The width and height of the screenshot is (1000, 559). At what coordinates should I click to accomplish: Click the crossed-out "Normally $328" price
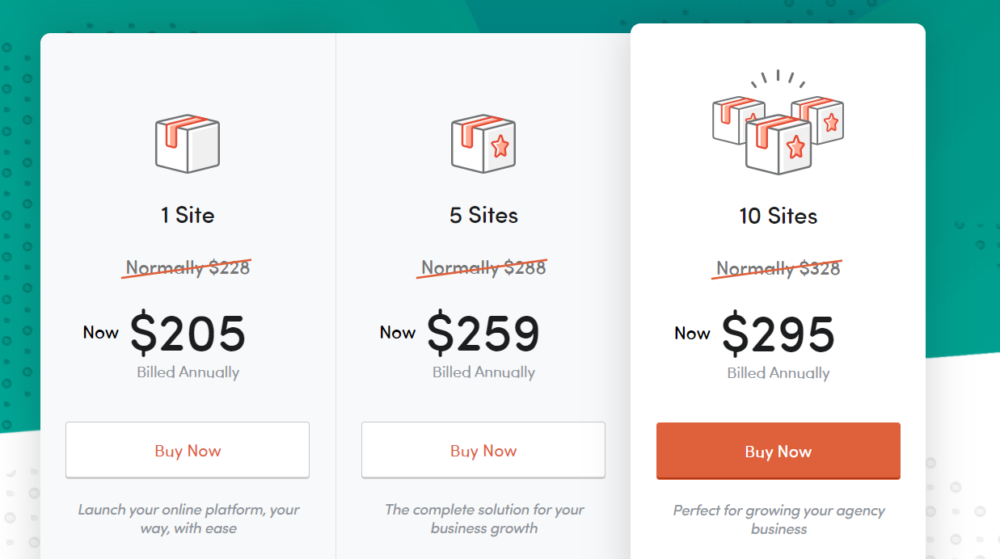[778, 268]
